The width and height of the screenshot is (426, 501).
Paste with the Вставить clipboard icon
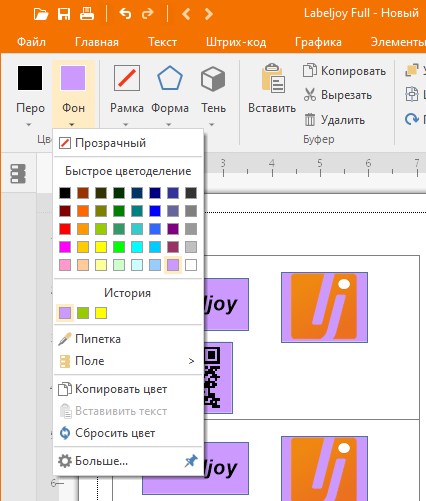[273, 79]
